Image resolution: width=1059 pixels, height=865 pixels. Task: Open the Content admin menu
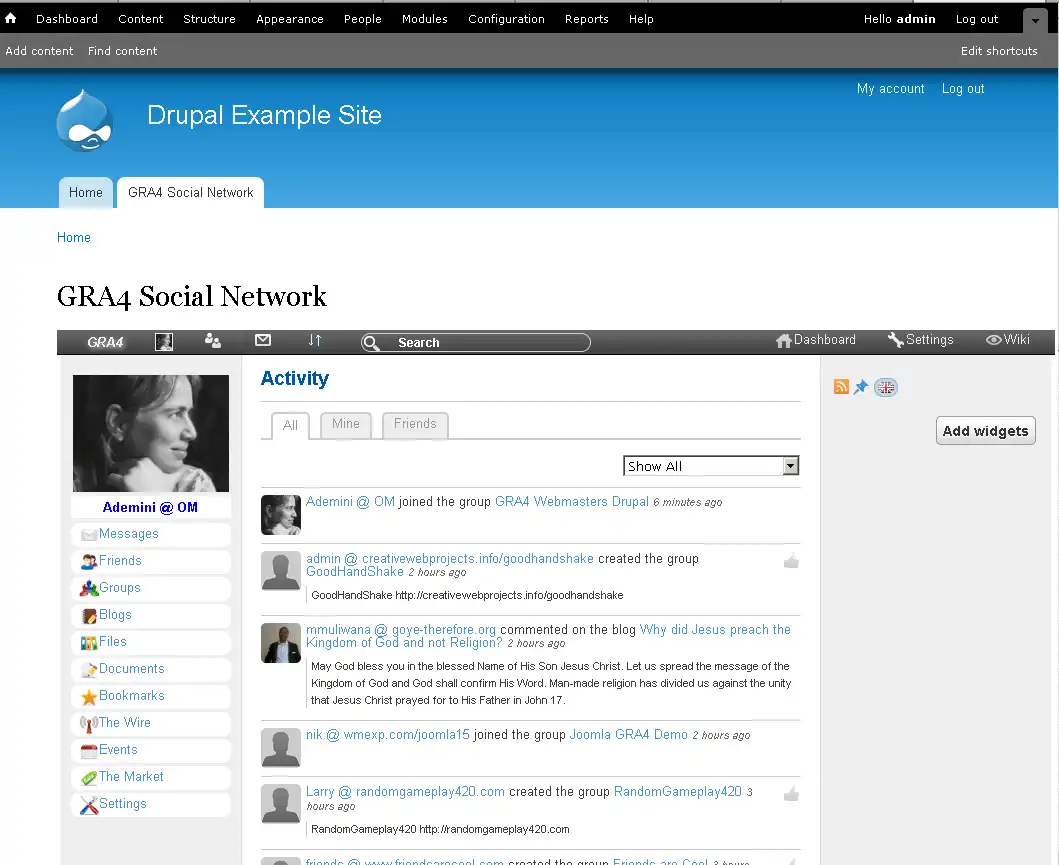(140, 19)
